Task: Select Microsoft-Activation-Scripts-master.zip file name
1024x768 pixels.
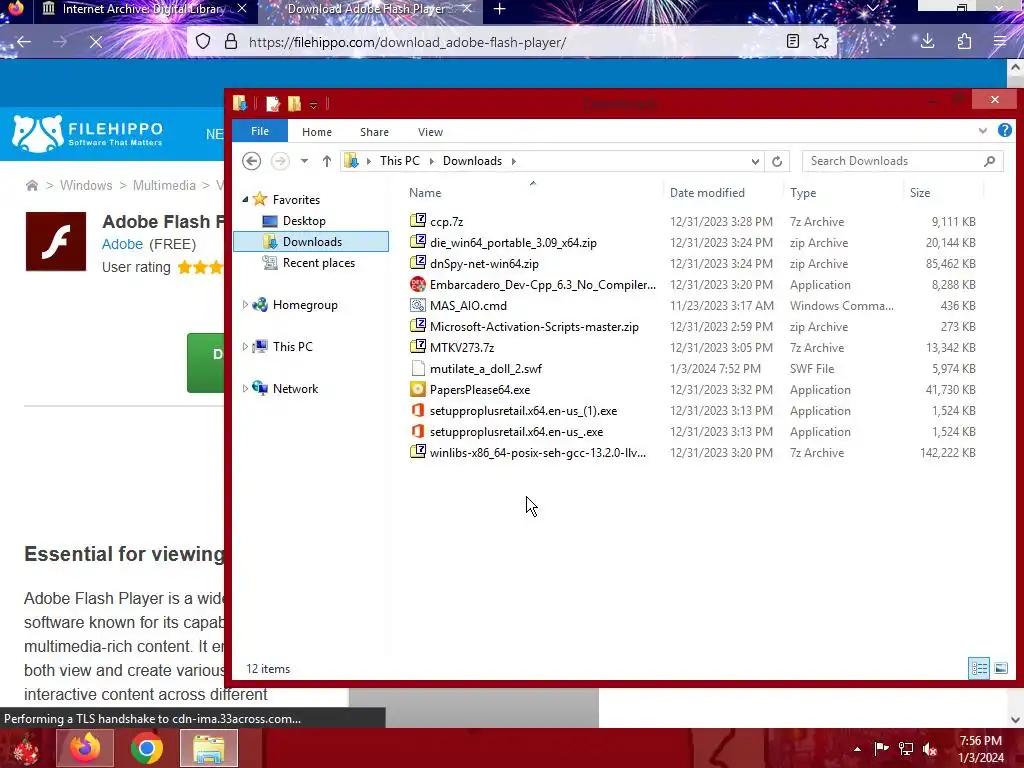Action: [534, 327]
